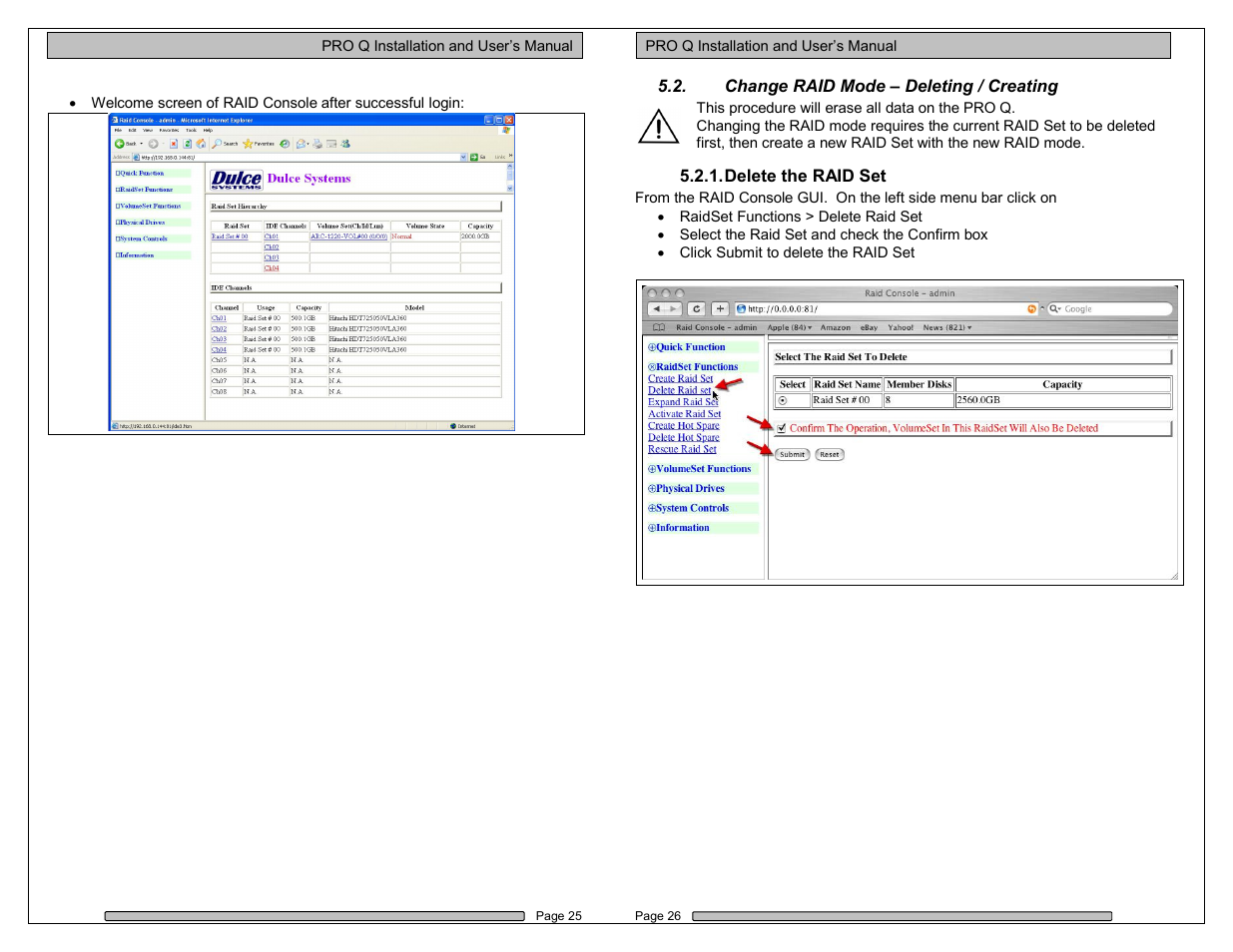Click the Go button beside the IE address bar

477,157
